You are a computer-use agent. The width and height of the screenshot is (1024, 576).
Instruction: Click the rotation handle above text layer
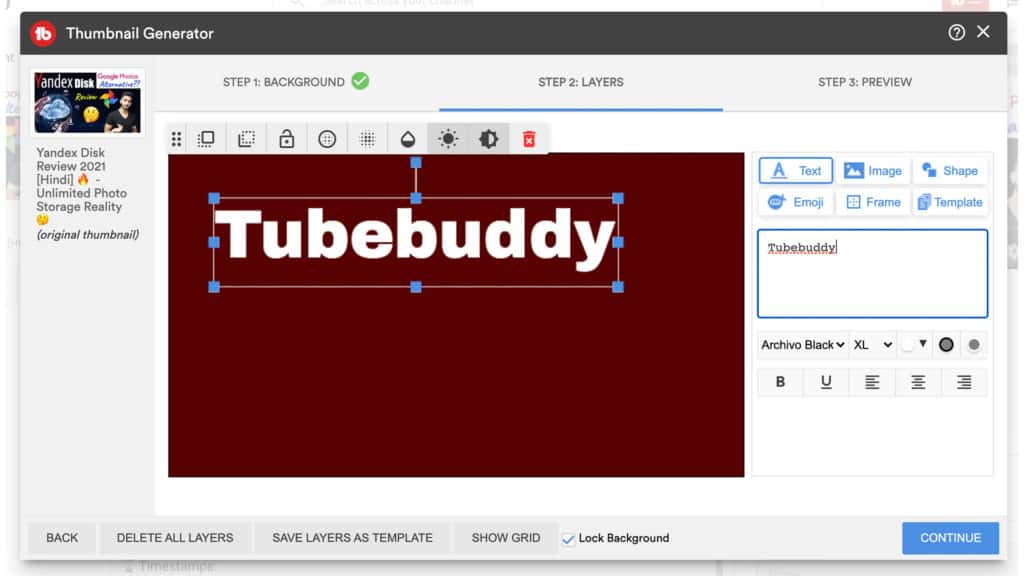point(415,163)
